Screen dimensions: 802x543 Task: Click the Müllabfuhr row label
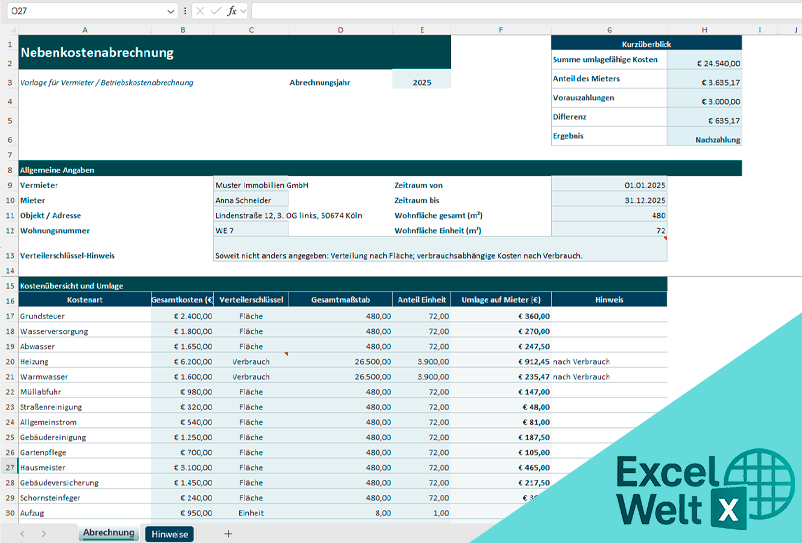(x=85, y=392)
